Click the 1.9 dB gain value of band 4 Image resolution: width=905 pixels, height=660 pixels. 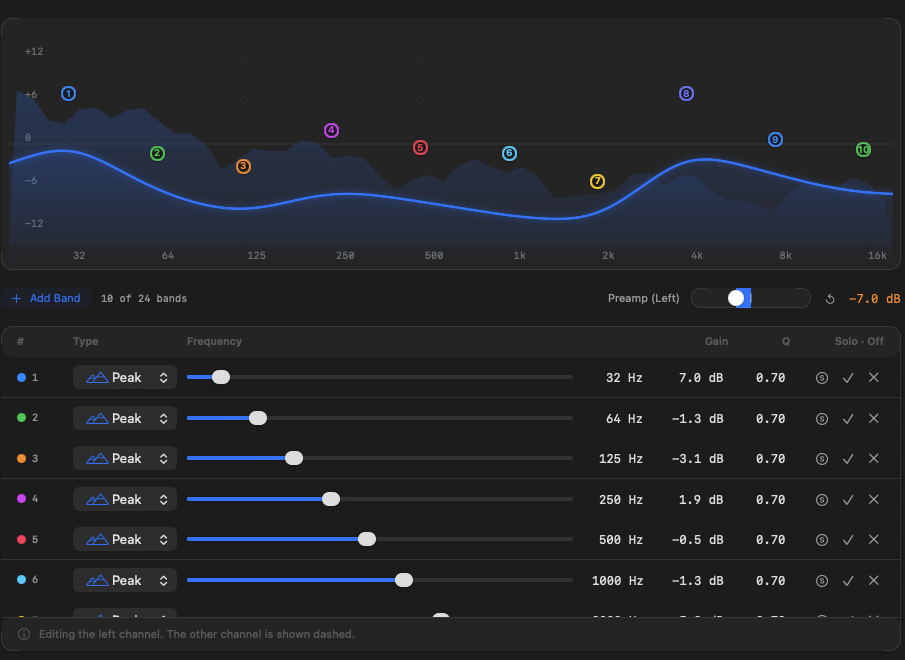pyautogui.click(x=701, y=500)
